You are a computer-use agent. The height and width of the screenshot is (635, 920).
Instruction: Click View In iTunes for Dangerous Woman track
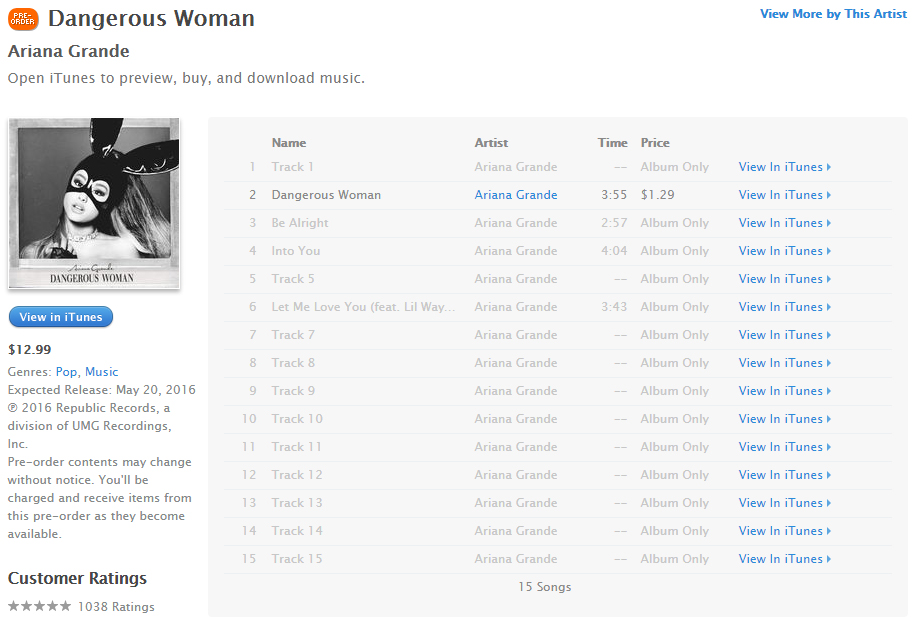click(x=784, y=195)
